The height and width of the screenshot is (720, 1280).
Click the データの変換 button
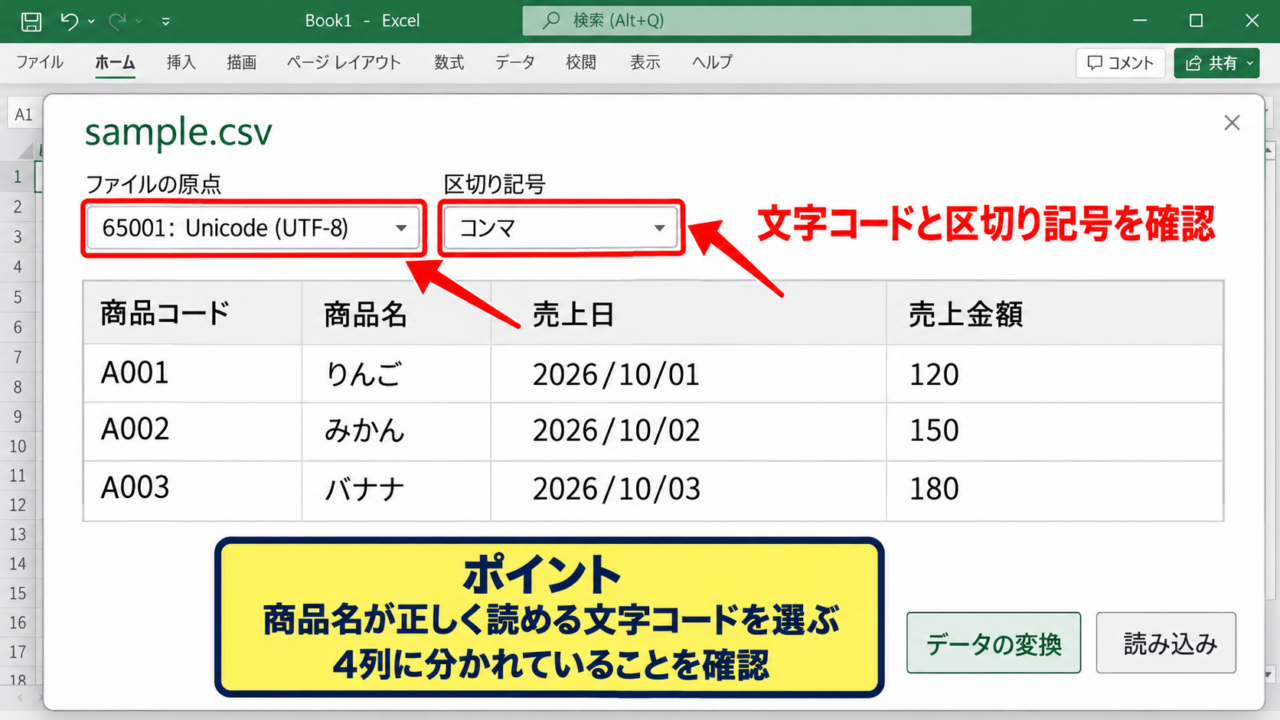994,643
